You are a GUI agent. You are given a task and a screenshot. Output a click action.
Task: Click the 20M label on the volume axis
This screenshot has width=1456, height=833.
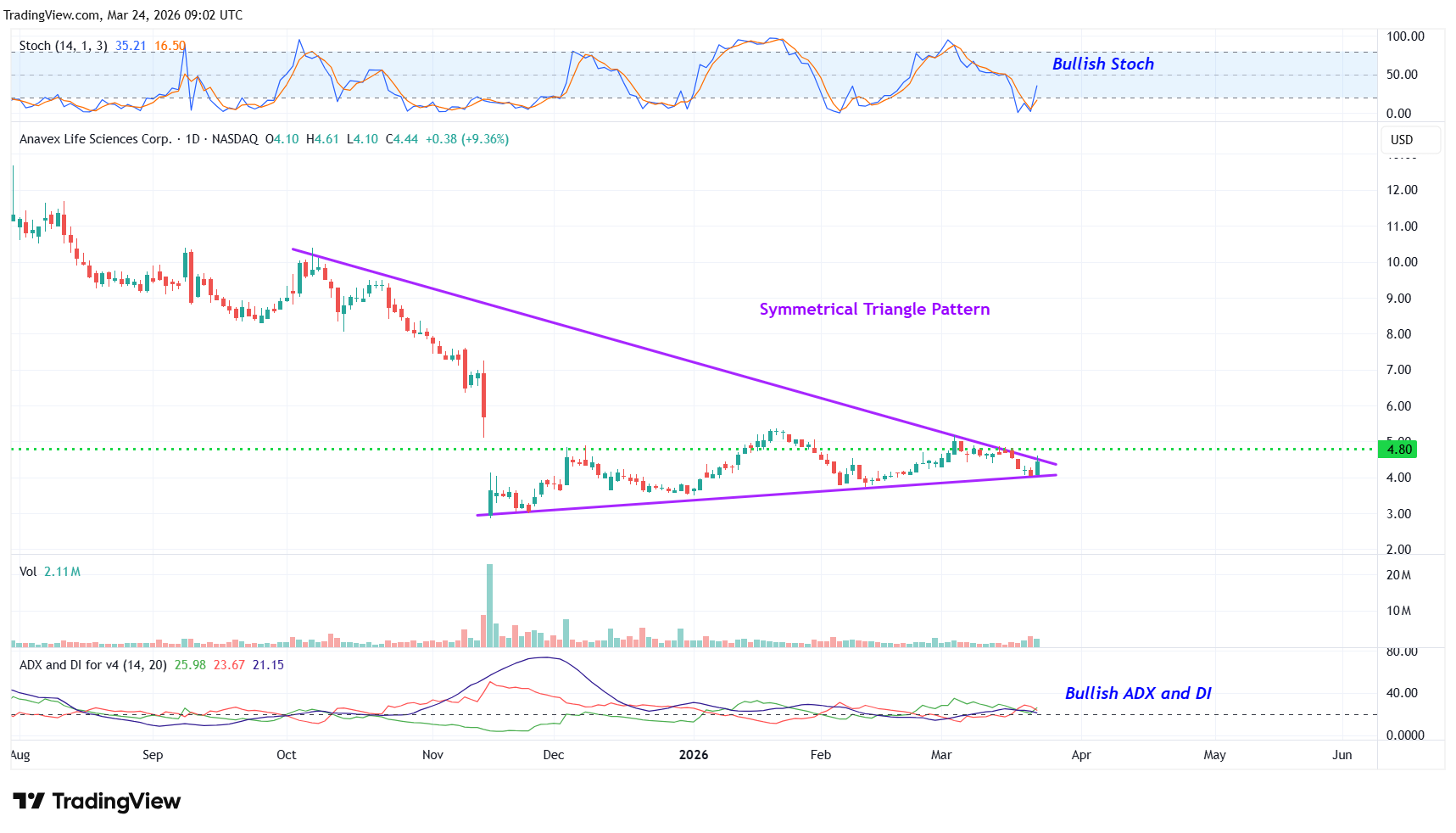click(x=1398, y=575)
